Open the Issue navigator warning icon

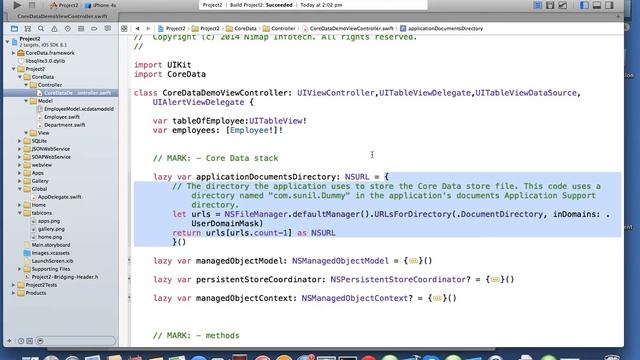point(54,29)
